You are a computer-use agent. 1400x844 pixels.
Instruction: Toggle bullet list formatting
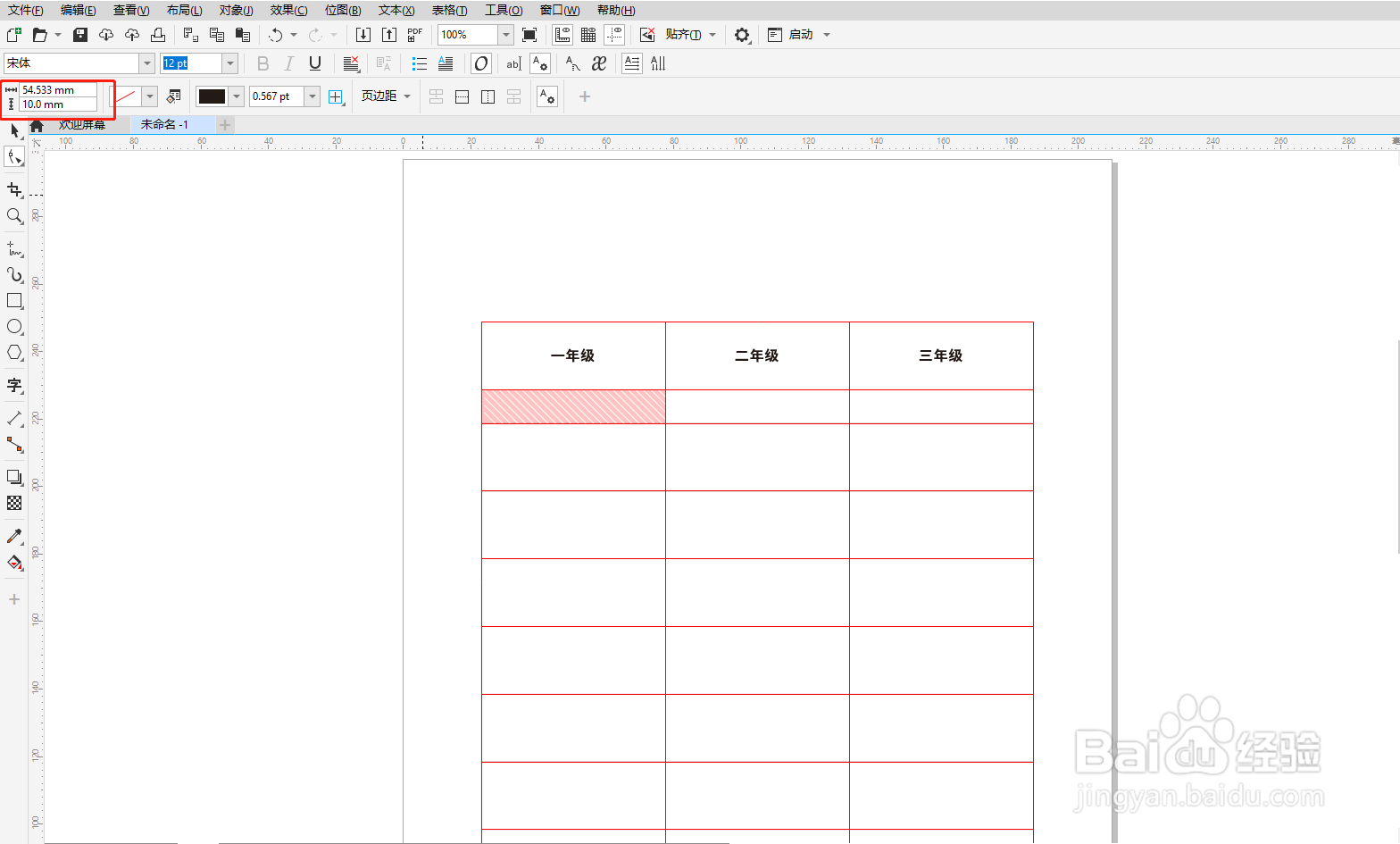click(420, 63)
